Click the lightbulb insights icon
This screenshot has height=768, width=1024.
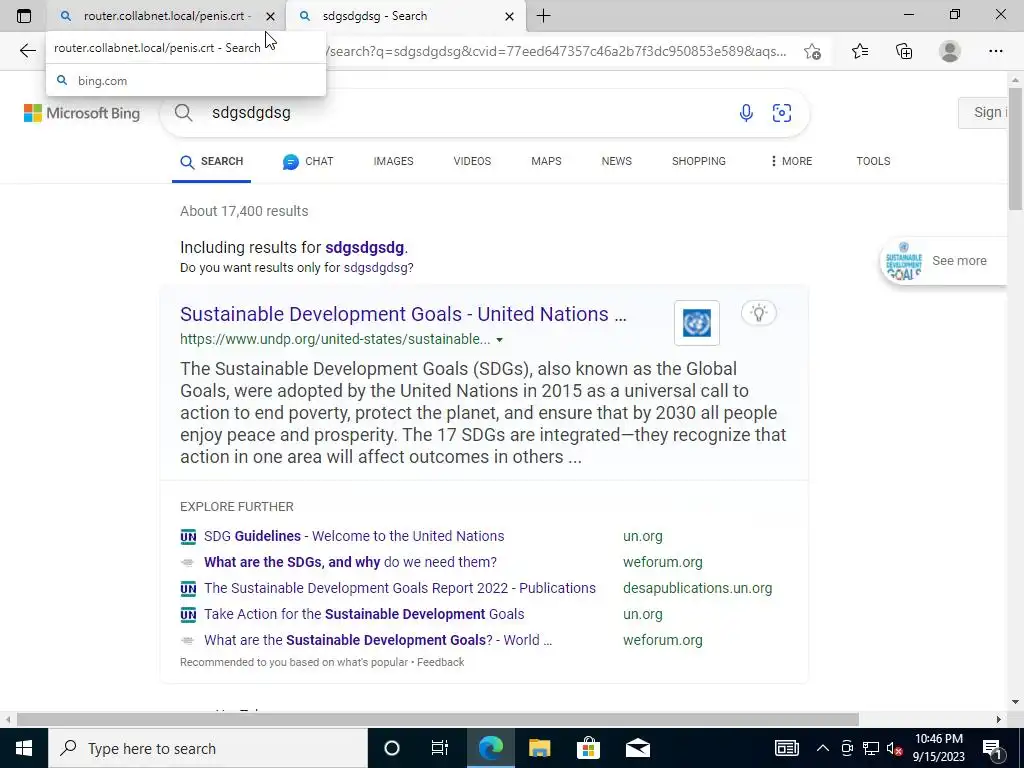tap(758, 313)
